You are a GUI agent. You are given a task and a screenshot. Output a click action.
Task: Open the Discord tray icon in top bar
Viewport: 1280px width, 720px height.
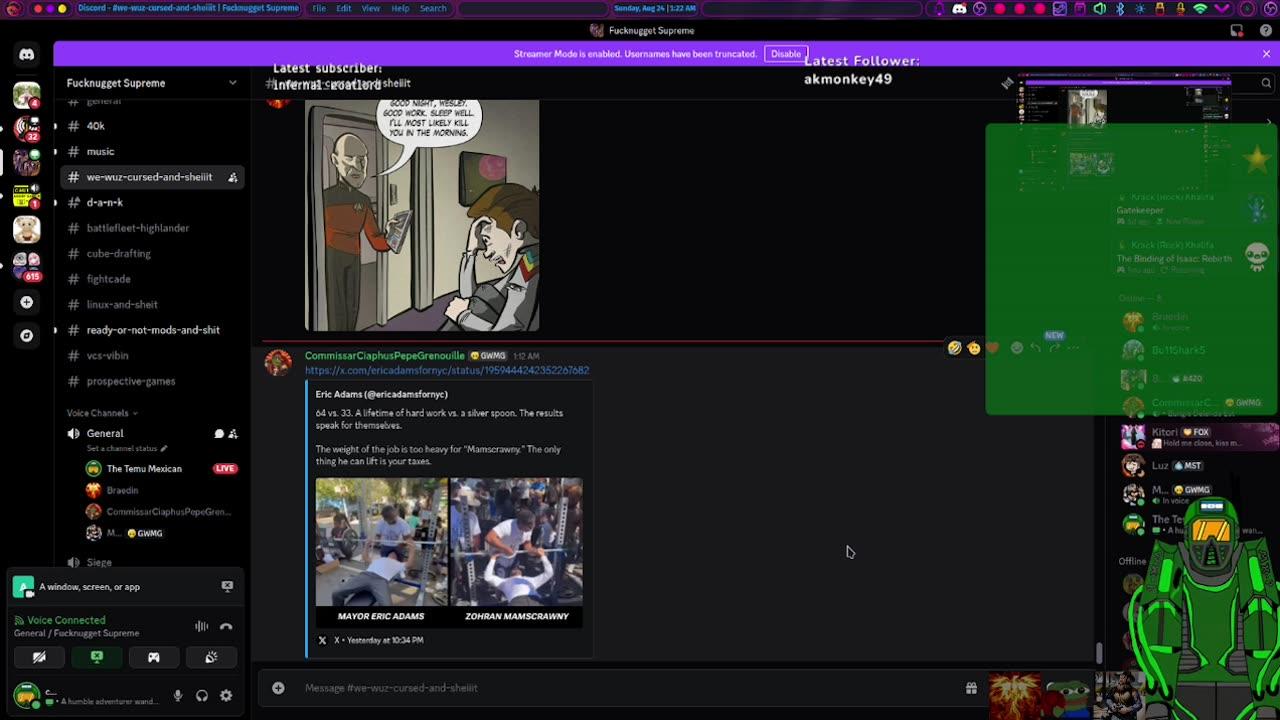pos(959,8)
